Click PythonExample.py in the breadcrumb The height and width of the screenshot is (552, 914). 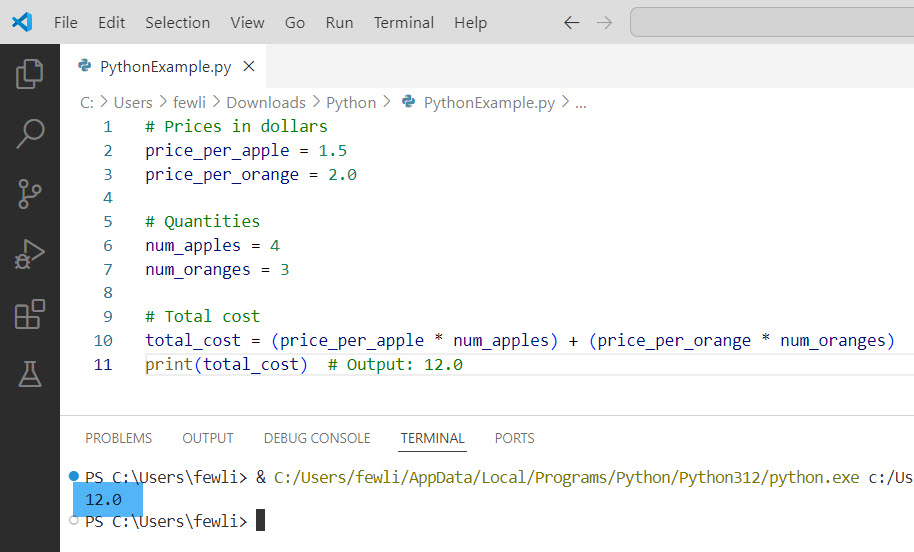490,103
